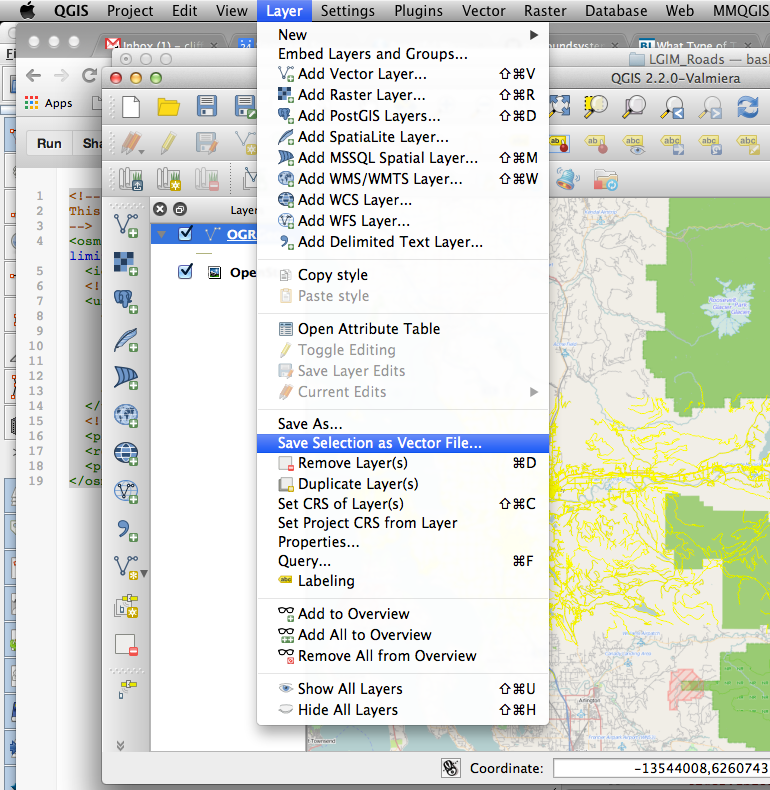Click the Zoom Full extent toolbar icon
This screenshot has width=770, height=790.
[x=560, y=107]
